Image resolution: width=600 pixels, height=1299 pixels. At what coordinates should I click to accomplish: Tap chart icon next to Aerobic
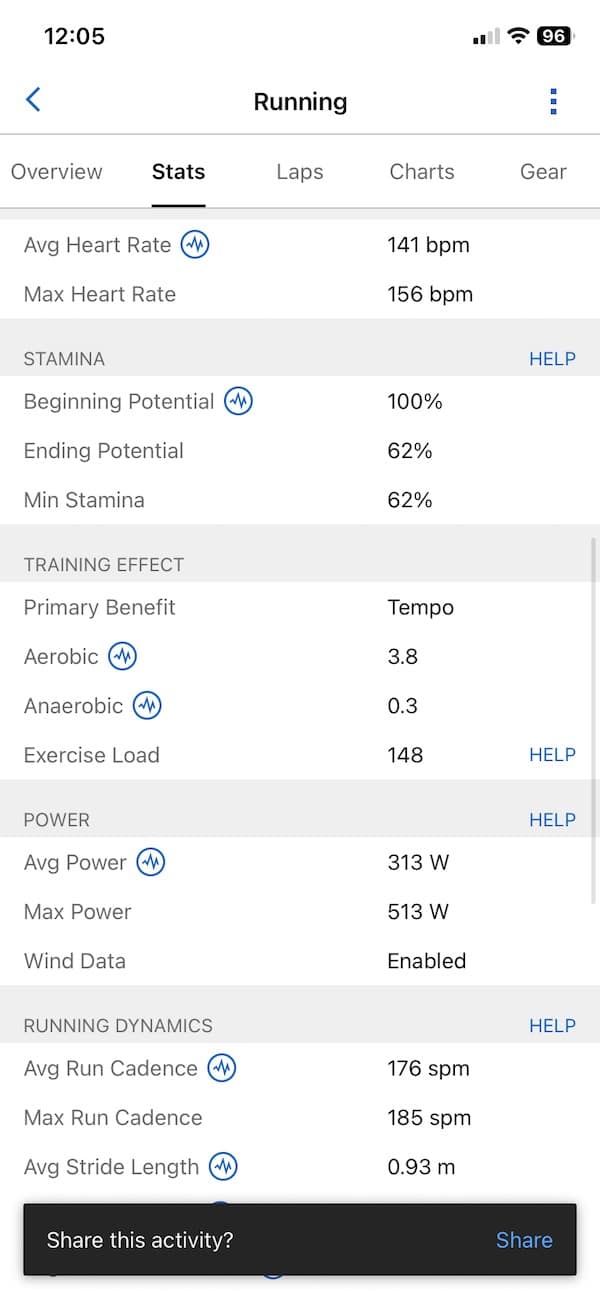point(122,657)
